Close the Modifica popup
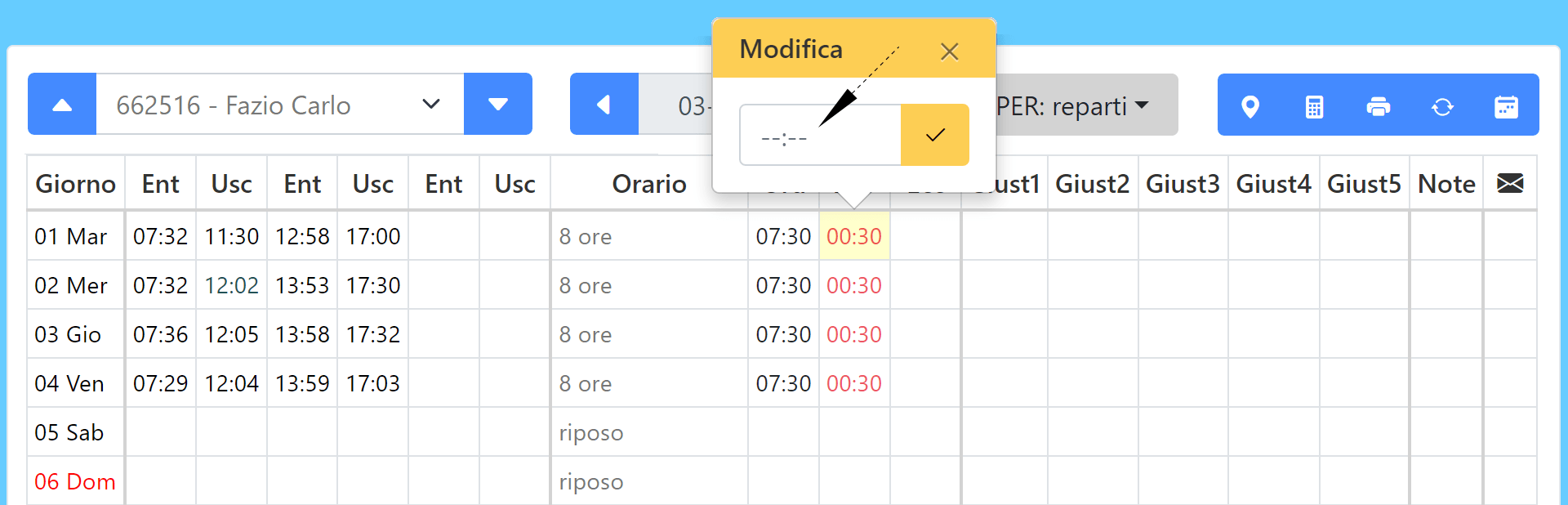 point(949,51)
